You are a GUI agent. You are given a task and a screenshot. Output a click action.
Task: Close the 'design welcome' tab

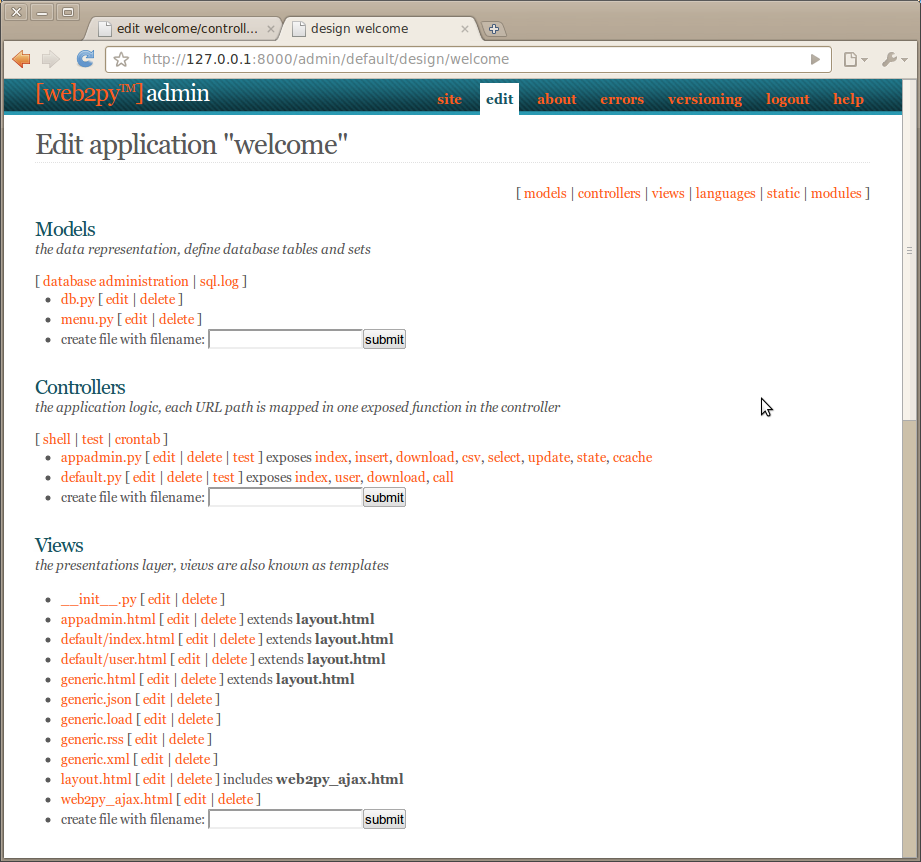pos(465,29)
